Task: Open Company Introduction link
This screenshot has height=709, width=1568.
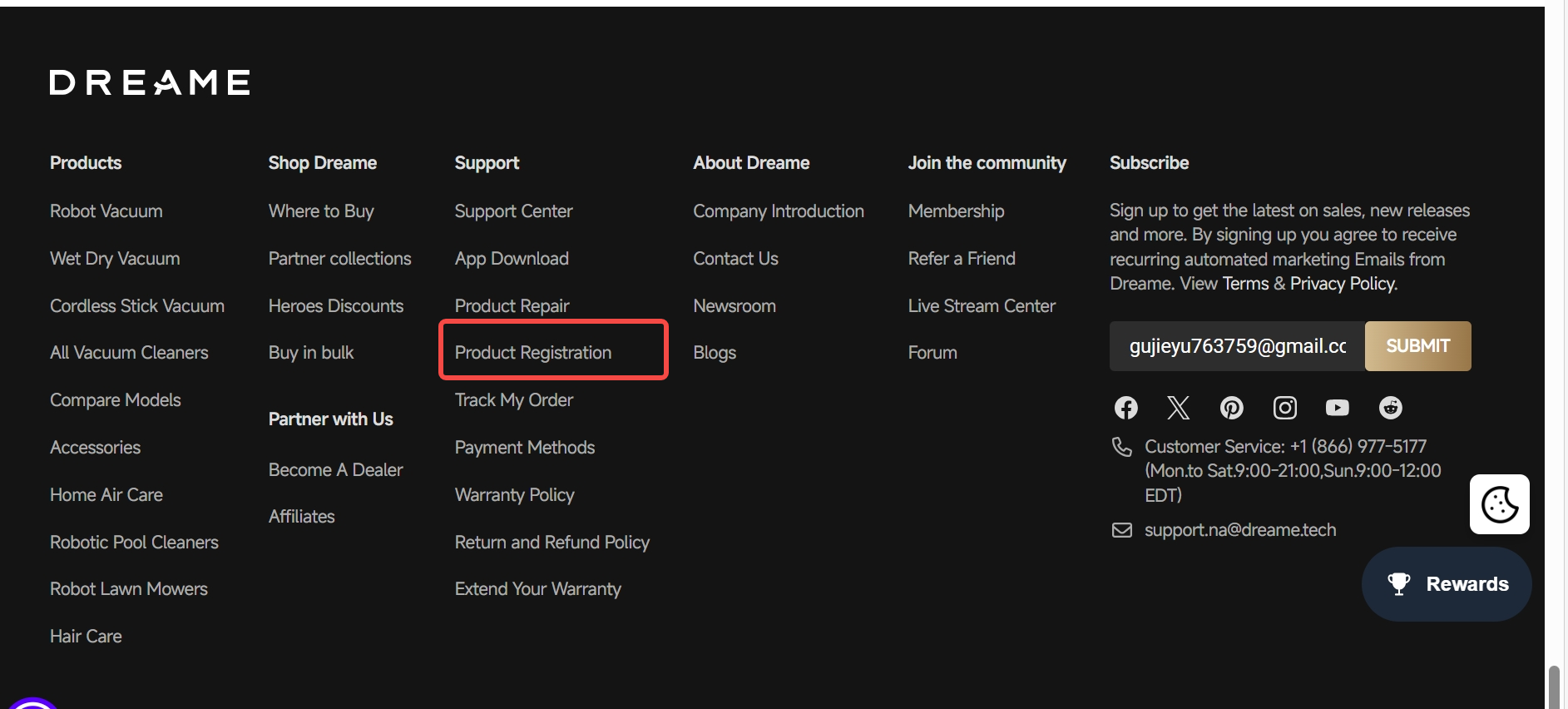Action: pos(779,211)
